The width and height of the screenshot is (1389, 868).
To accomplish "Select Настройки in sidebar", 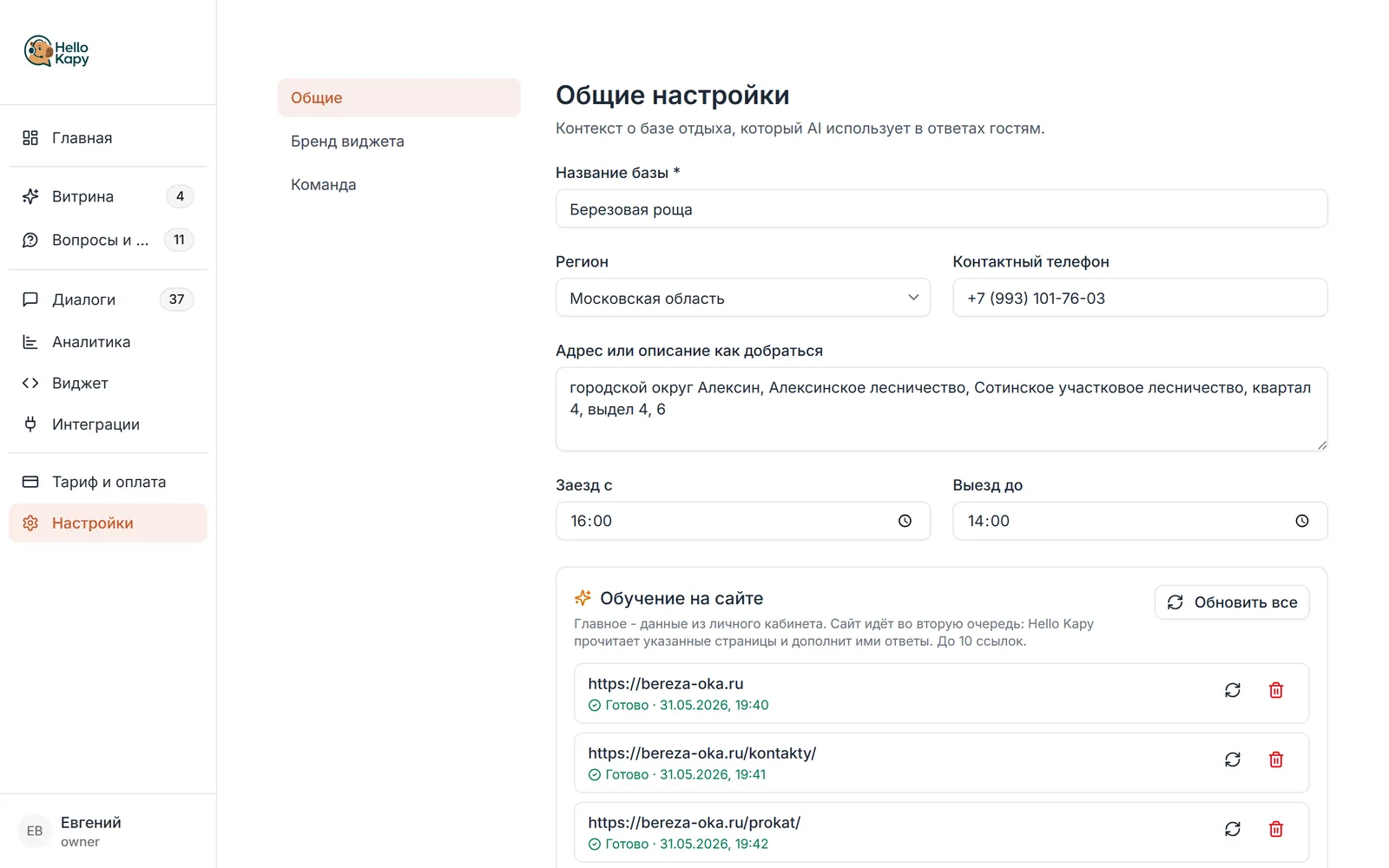I will click(108, 523).
